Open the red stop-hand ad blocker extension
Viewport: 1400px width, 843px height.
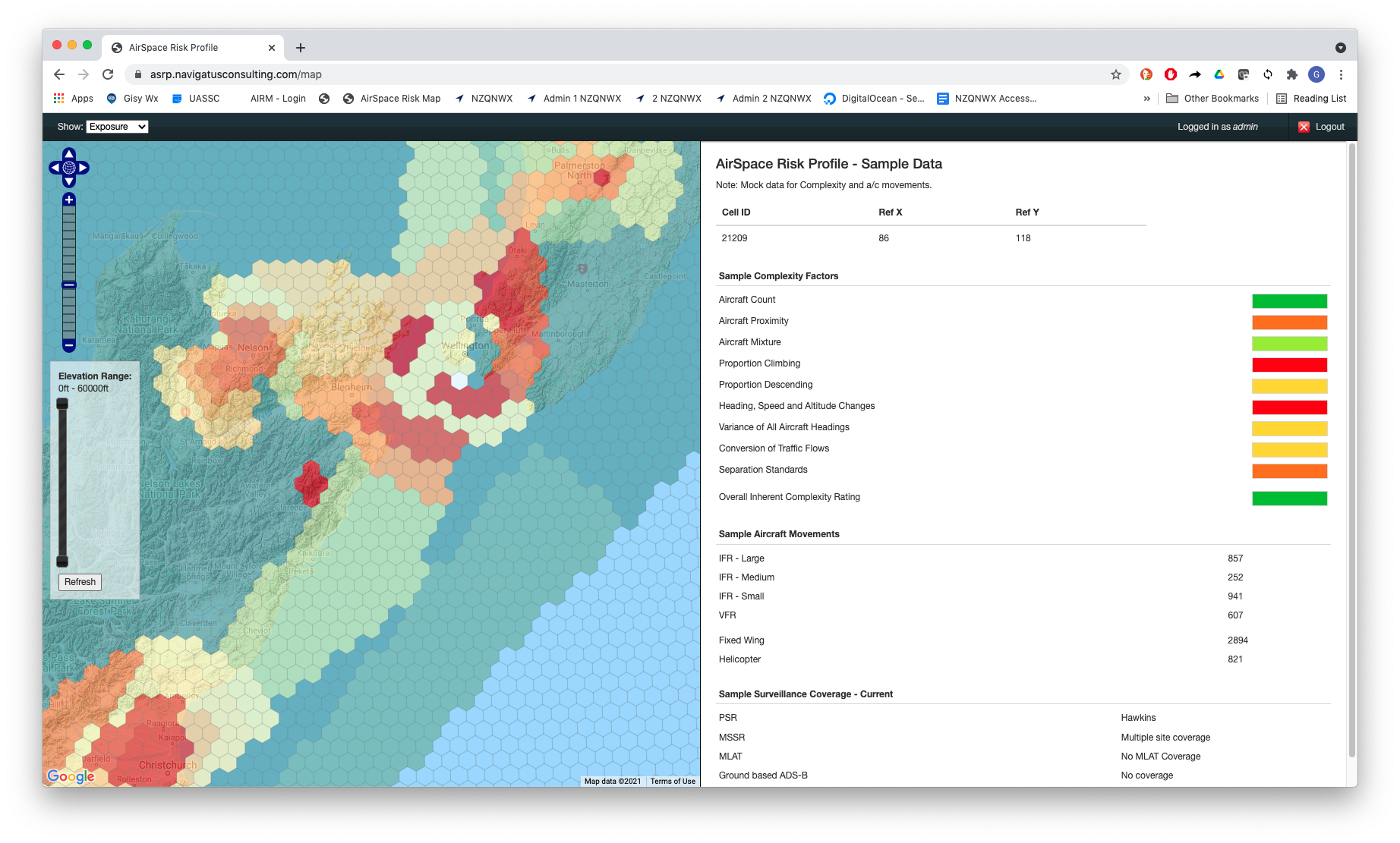point(1171,74)
